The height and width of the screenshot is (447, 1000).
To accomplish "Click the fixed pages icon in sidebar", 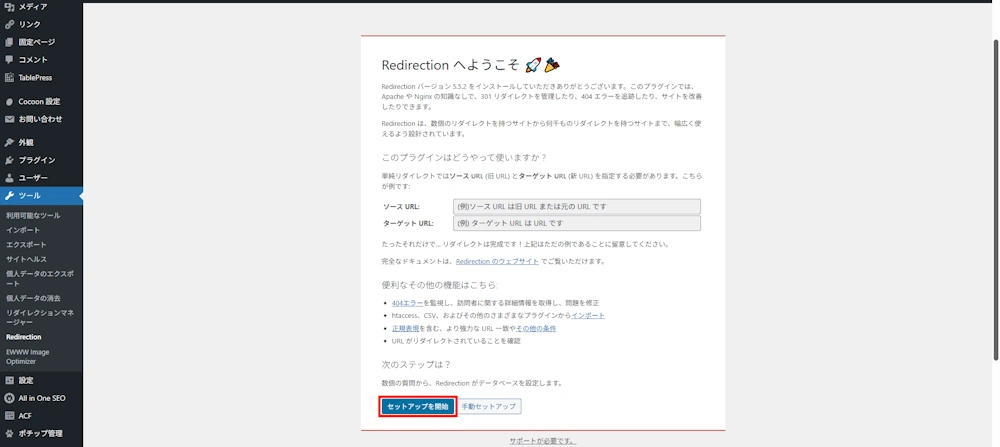I will [x=9, y=42].
